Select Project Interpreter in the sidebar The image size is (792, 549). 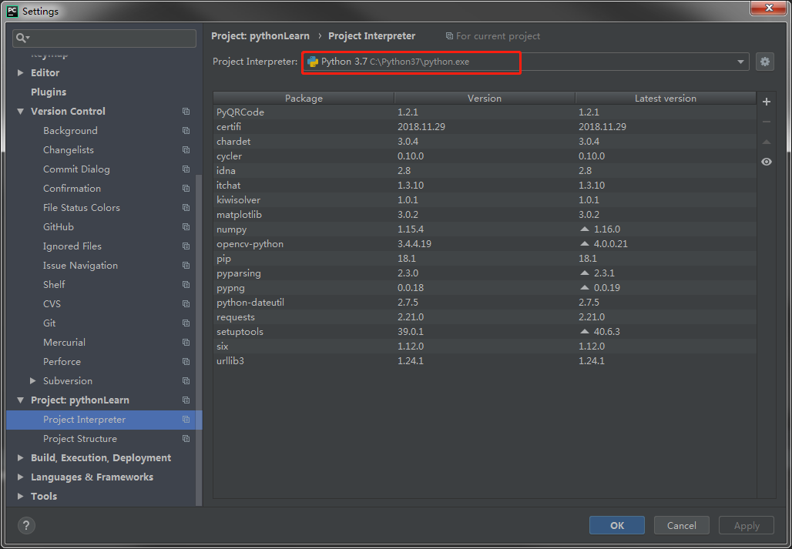coord(104,419)
